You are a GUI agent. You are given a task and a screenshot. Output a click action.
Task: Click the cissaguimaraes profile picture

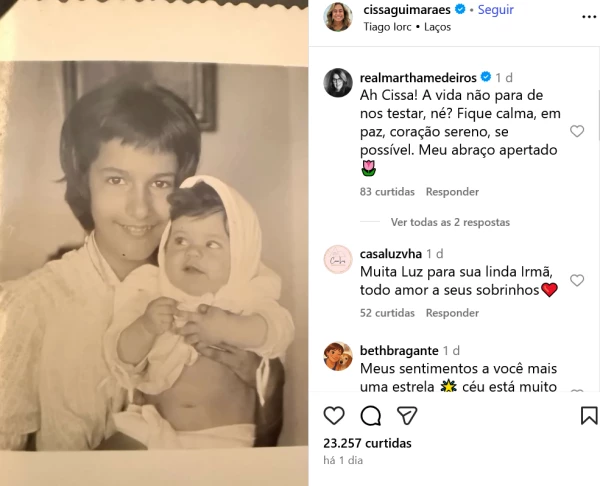pyautogui.click(x=338, y=17)
